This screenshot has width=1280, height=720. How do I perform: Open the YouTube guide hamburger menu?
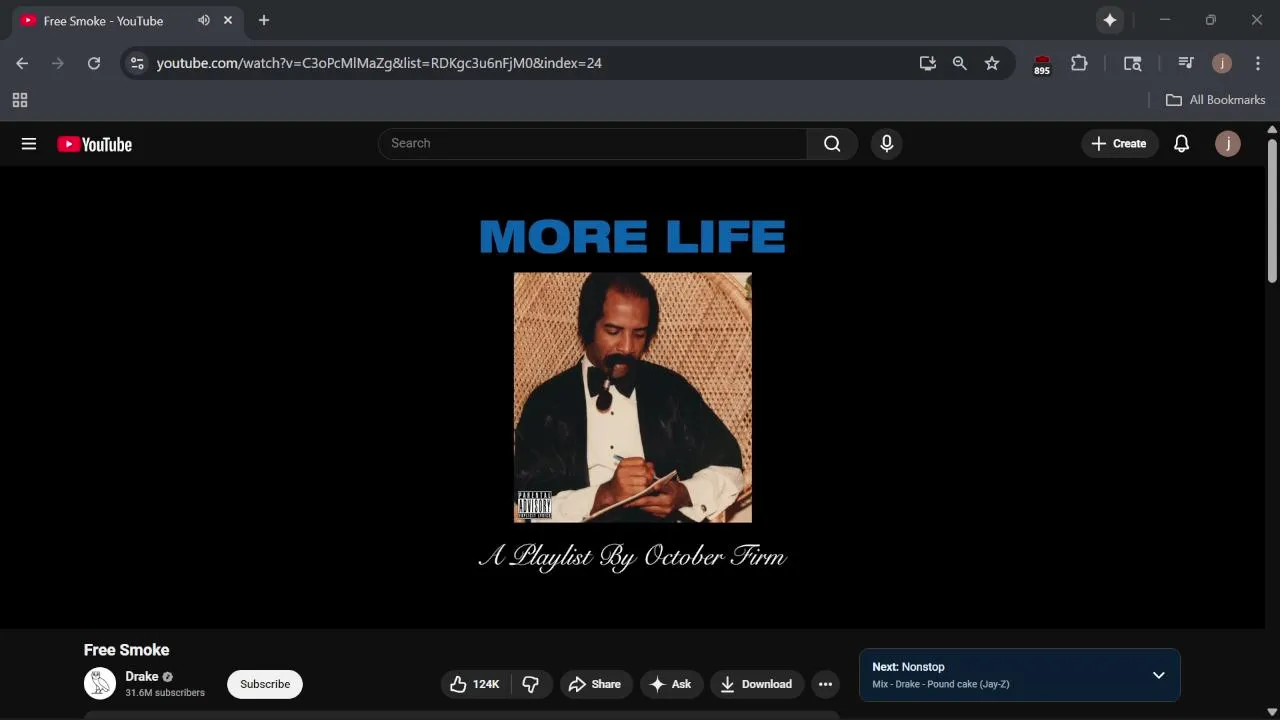[x=29, y=144]
